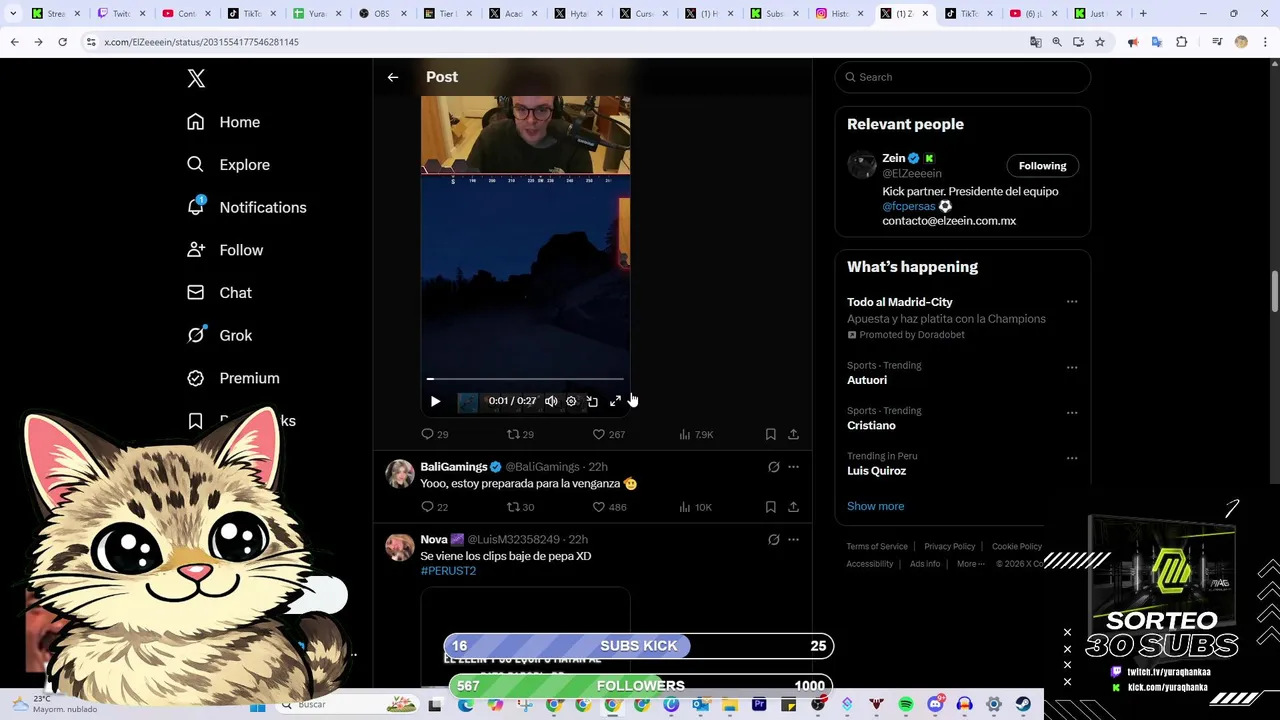1280x720 pixels.
Task: Like BaliGamings comment with 486 likes
Action: click(x=608, y=507)
